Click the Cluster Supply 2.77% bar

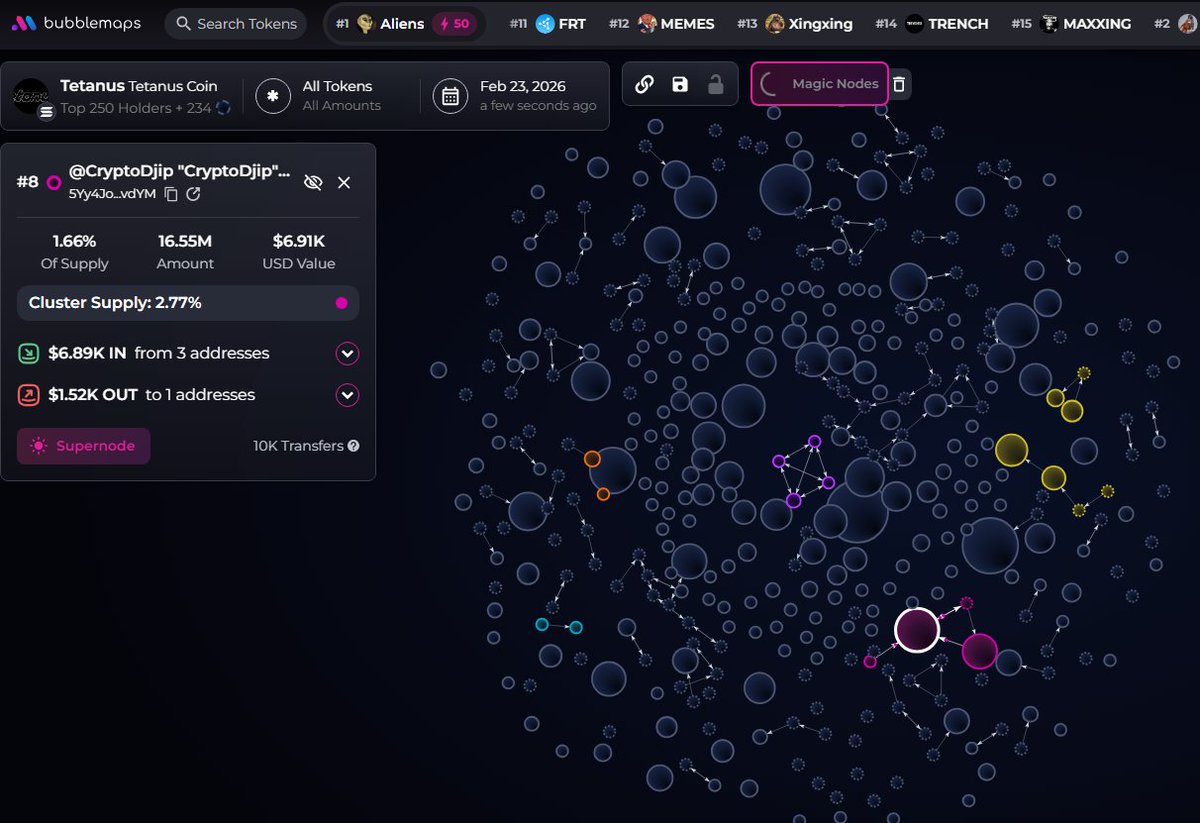tap(188, 302)
